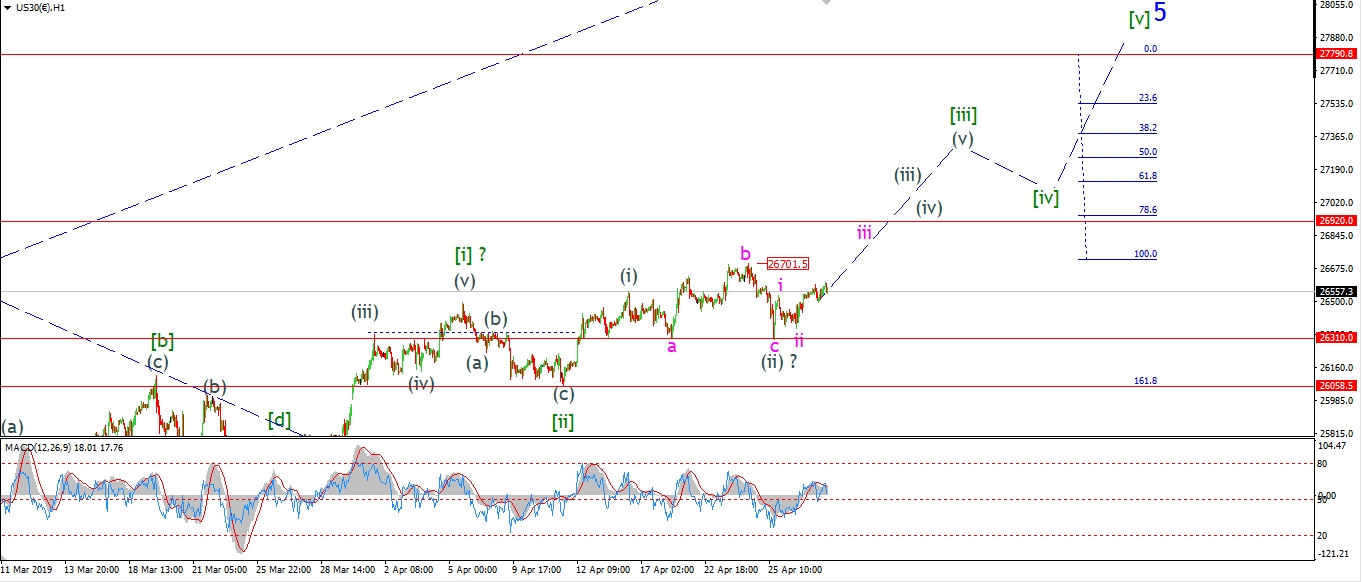Image resolution: width=1362 pixels, height=582 pixels.
Task: Select the magenta iii wave label
Action: point(865,232)
